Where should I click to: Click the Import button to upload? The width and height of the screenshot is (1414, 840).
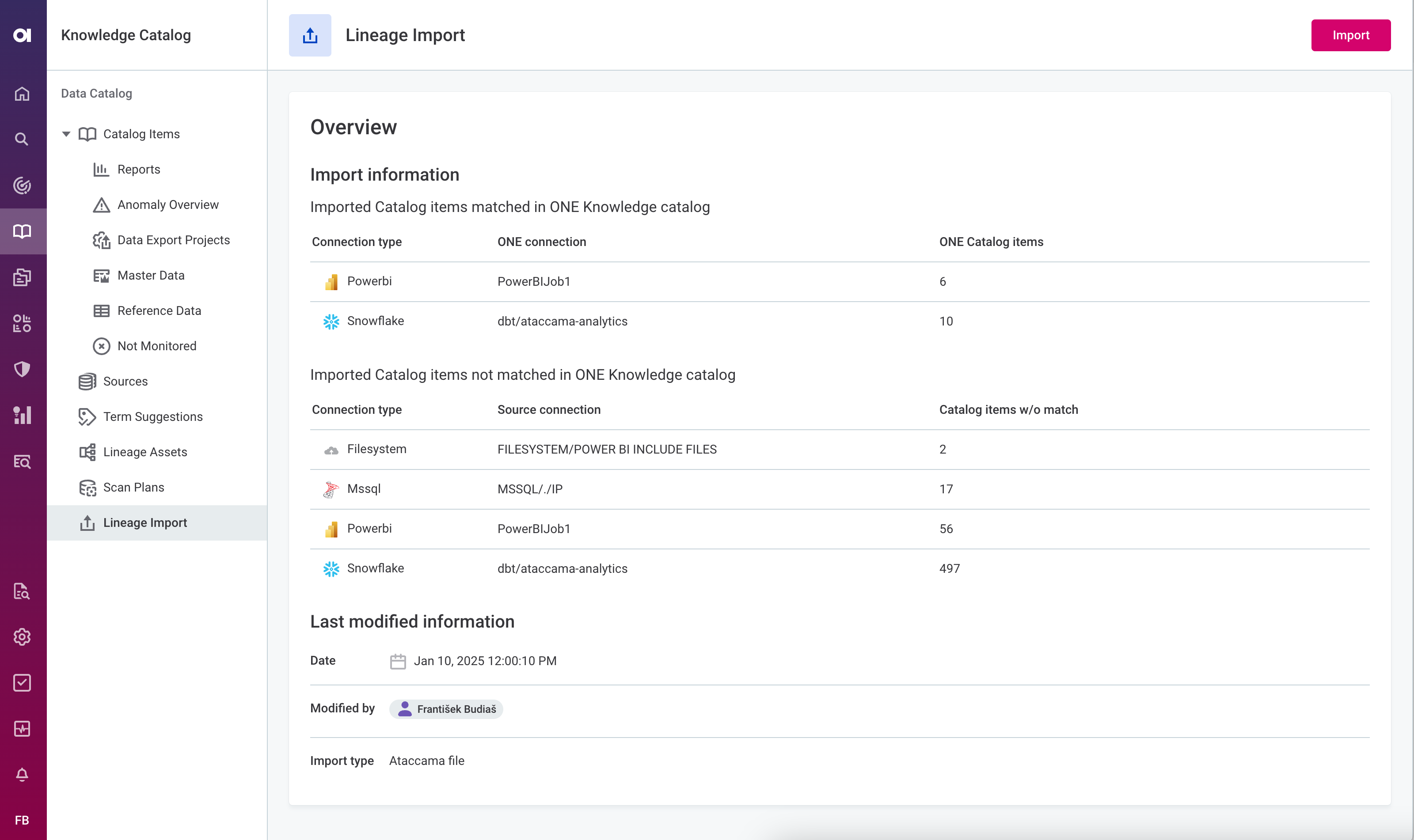[x=1351, y=35]
